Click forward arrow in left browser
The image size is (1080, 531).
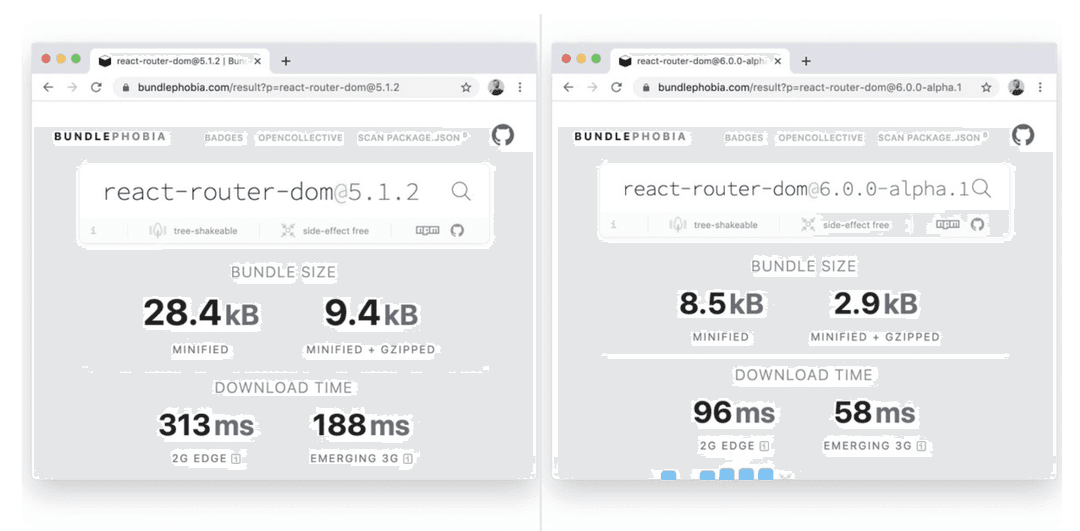pos(72,87)
